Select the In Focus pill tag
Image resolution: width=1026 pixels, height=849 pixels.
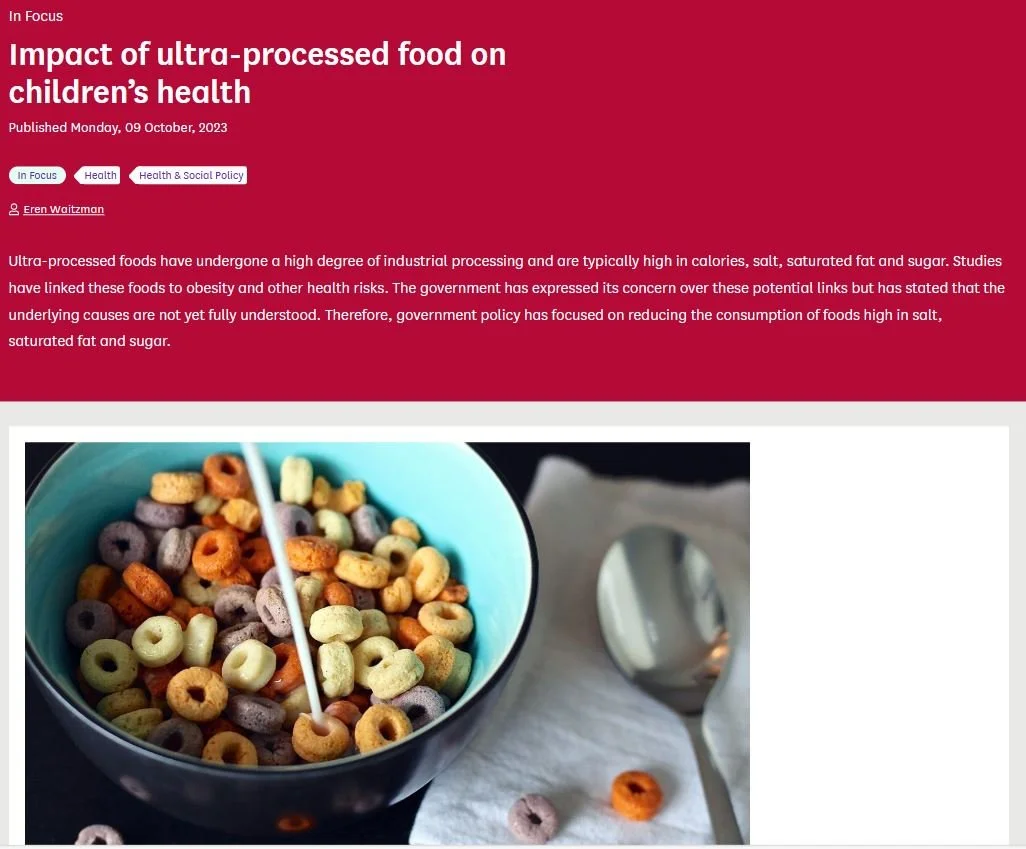pyautogui.click(x=37, y=175)
